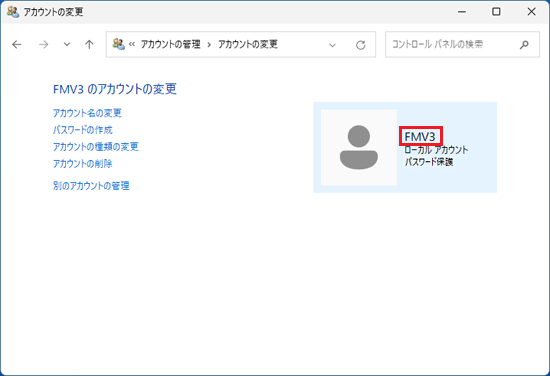Image resolution: width=550 pixels, height=376 pixels.
Task: Open アカウント名の変更 link
Action: [87, 113]
